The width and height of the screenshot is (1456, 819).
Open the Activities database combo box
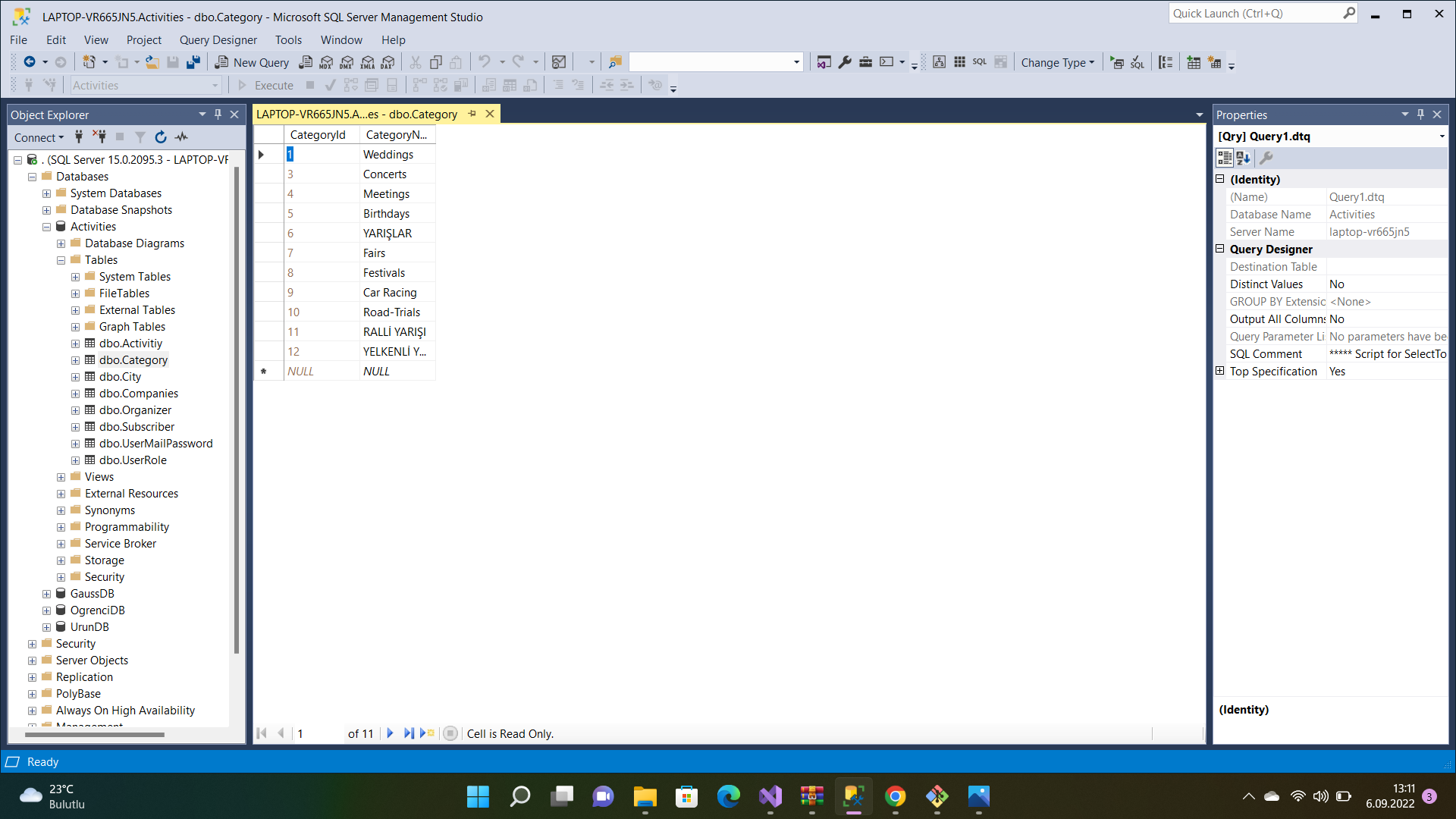coord(146,85)
